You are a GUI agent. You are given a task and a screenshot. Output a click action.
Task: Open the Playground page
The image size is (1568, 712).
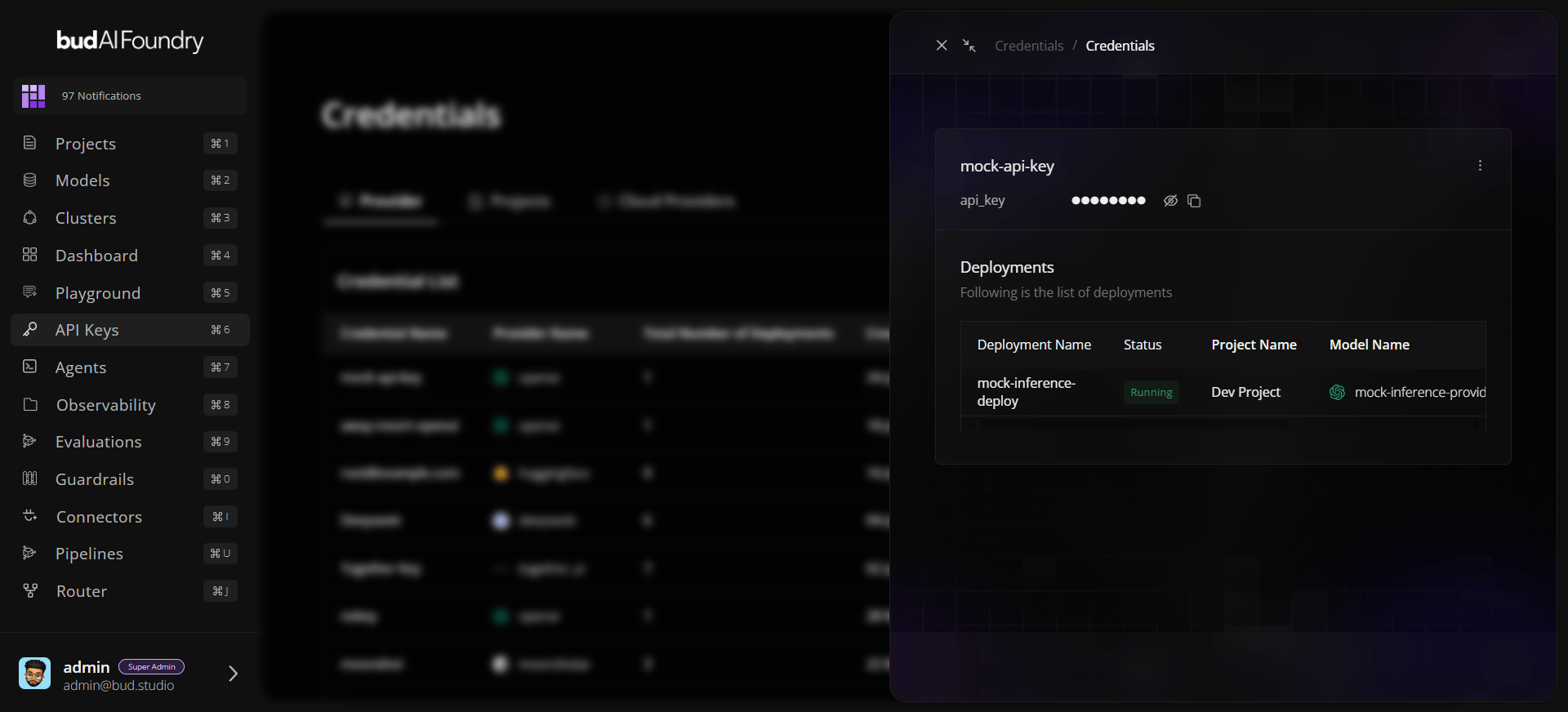tap(130, 293)
